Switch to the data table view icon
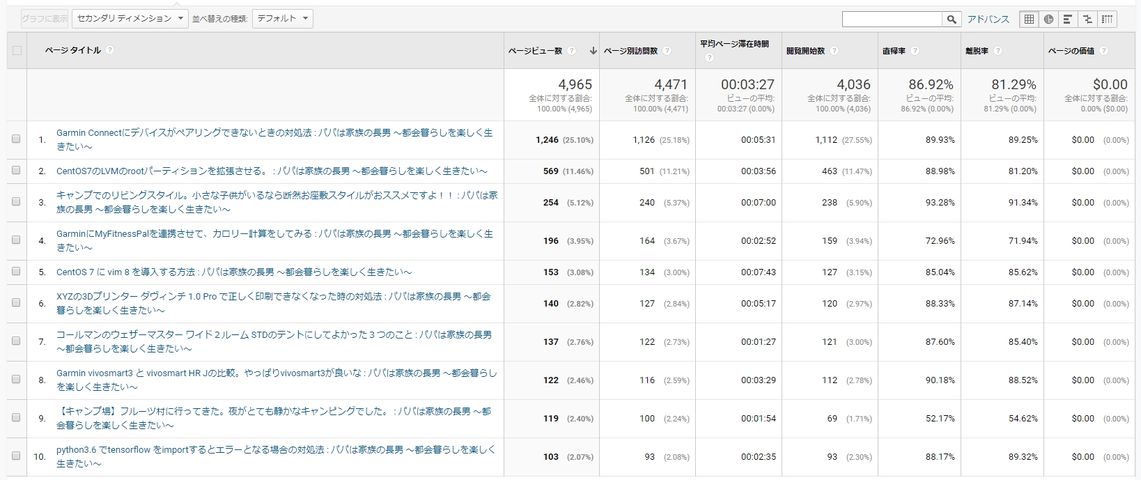Viewport: 1141px width, 480px height. click(x=1029, y=20)
